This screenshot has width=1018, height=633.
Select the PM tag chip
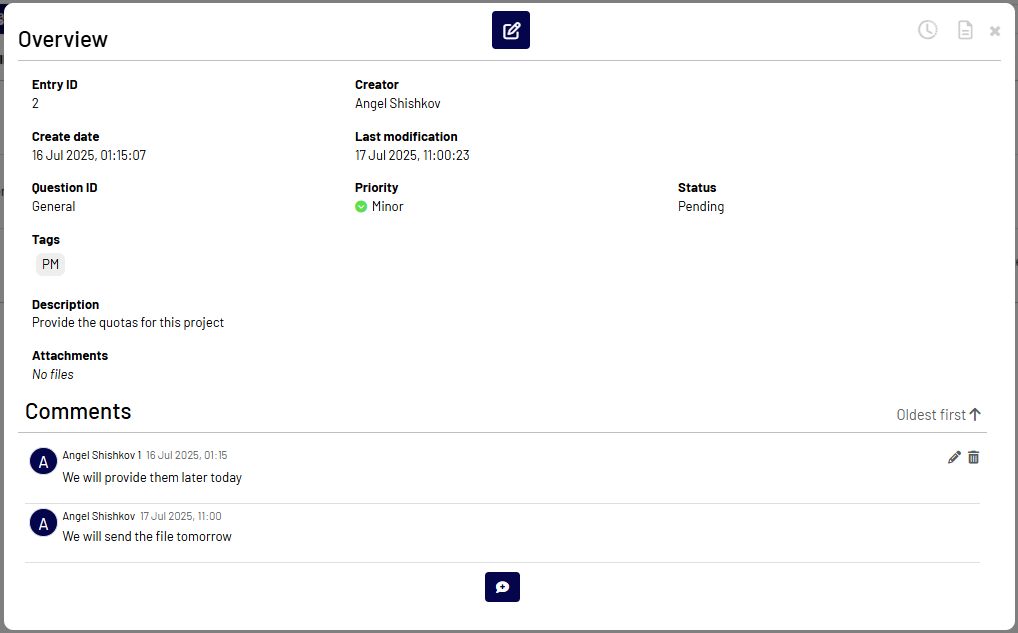click(x=50, y=264)
